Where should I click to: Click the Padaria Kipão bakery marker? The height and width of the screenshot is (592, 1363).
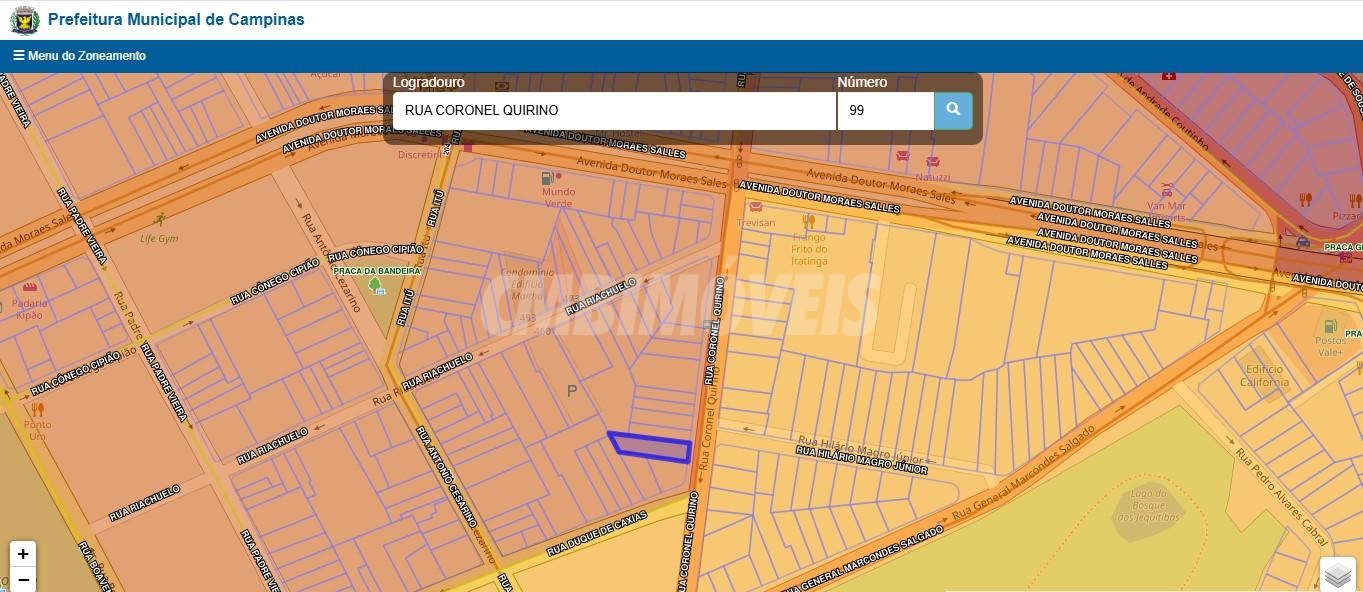coord(29,287)
